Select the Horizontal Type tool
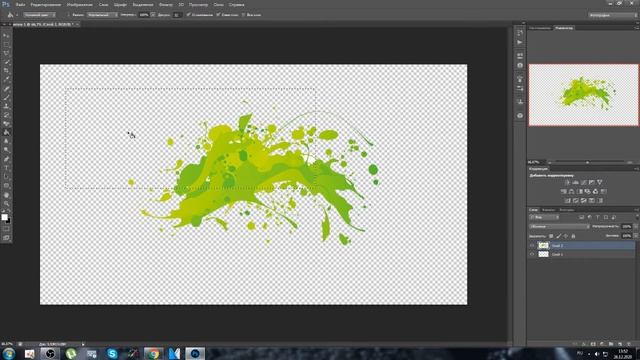Image resolution: width=640 pixels, height=360 pixels. pyautogui.click(x=6, y=168)
